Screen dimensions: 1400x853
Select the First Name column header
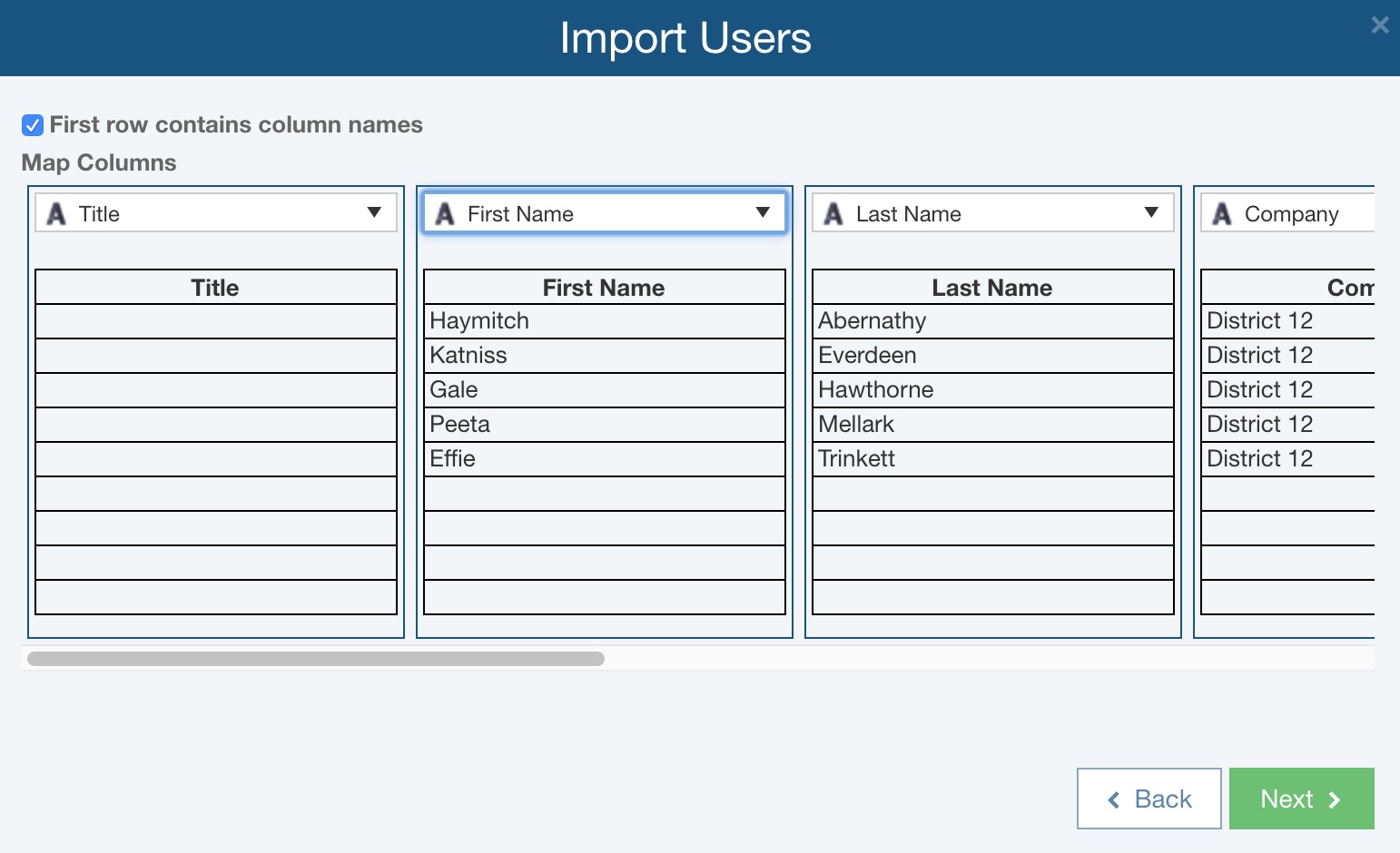[x=603, y=287]
